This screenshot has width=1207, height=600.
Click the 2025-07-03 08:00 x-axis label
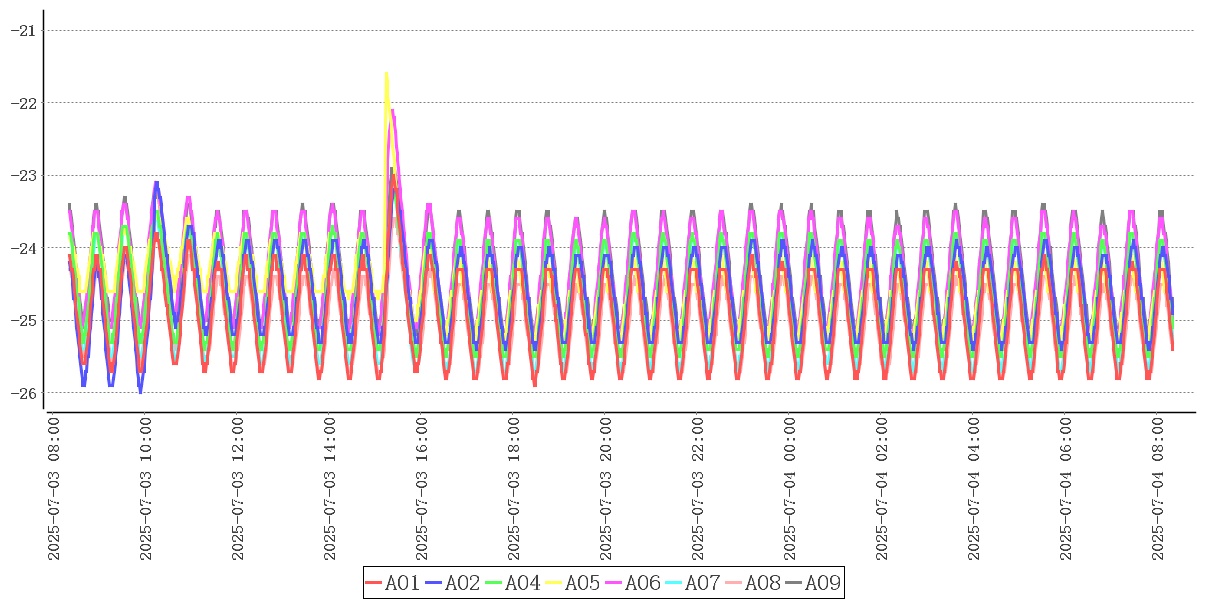pyautogui.click(x=54, y=489)
